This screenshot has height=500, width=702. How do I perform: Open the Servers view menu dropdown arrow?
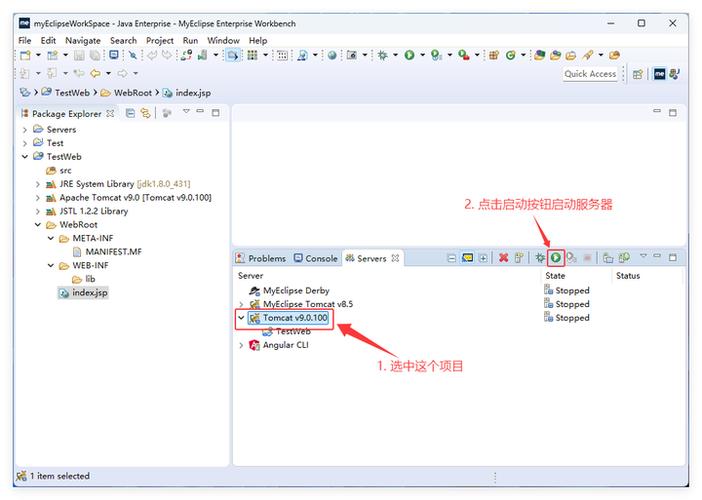tap(643, 257)
